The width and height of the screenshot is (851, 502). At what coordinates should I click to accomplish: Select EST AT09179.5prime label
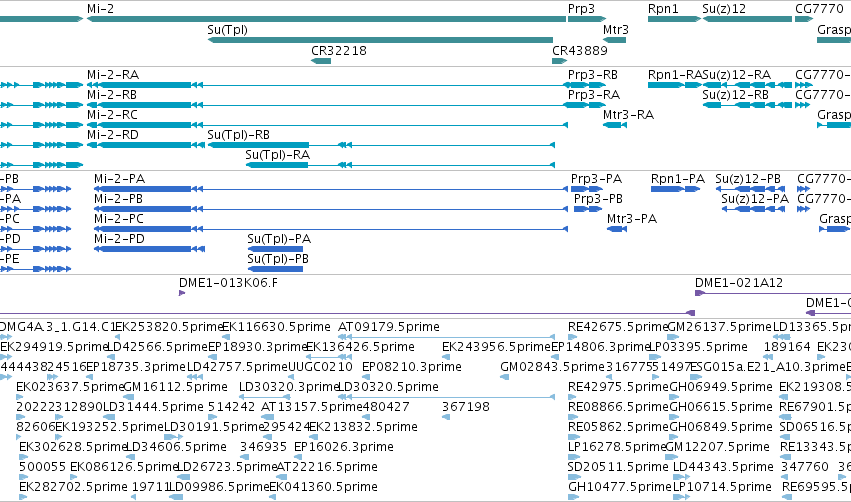click(x=389, y=327)
